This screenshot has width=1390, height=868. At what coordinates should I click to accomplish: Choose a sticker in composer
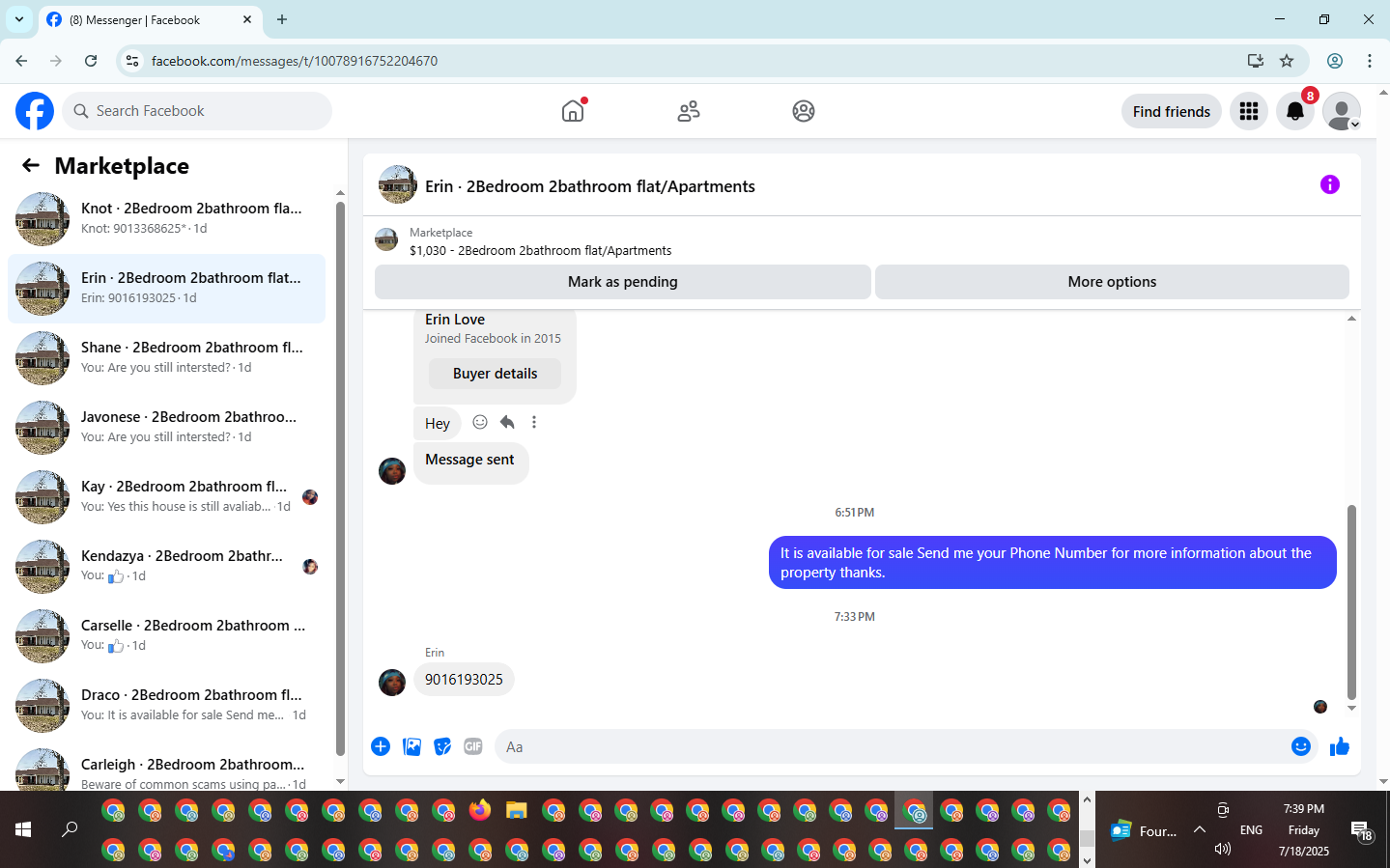442,746
